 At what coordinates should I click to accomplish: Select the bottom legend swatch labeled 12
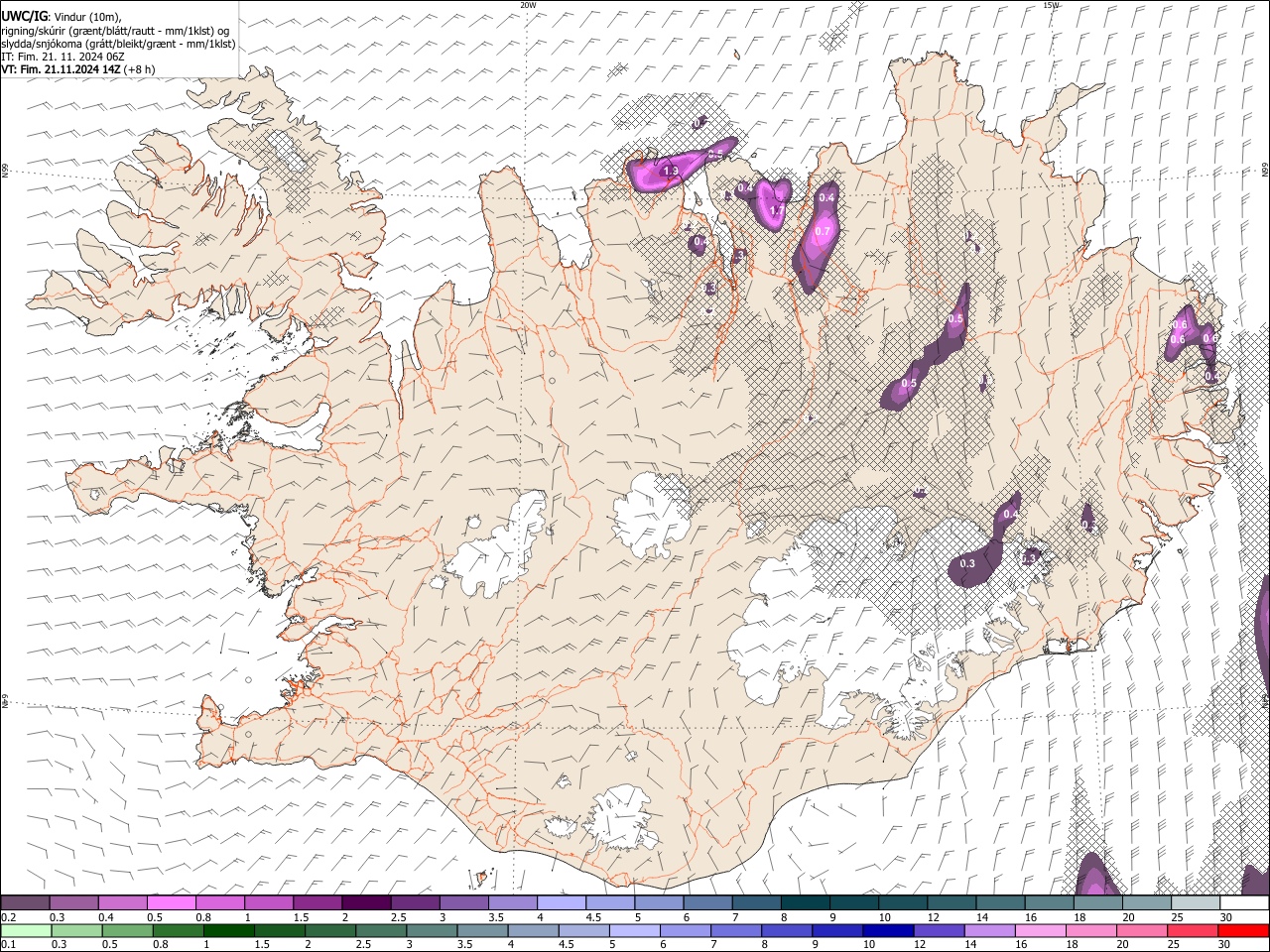(940, 930)
